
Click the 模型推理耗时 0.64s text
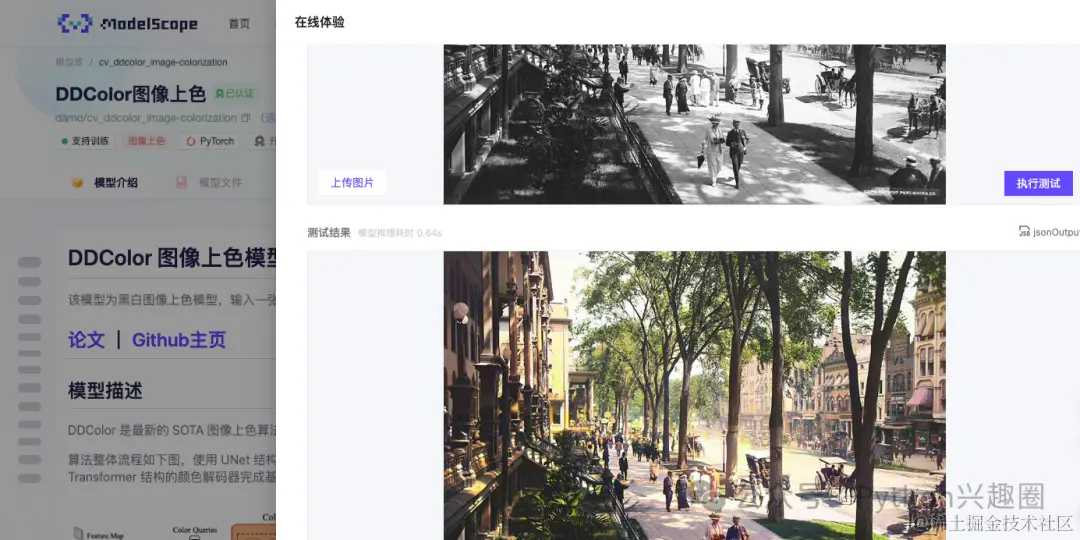(399, 233)
